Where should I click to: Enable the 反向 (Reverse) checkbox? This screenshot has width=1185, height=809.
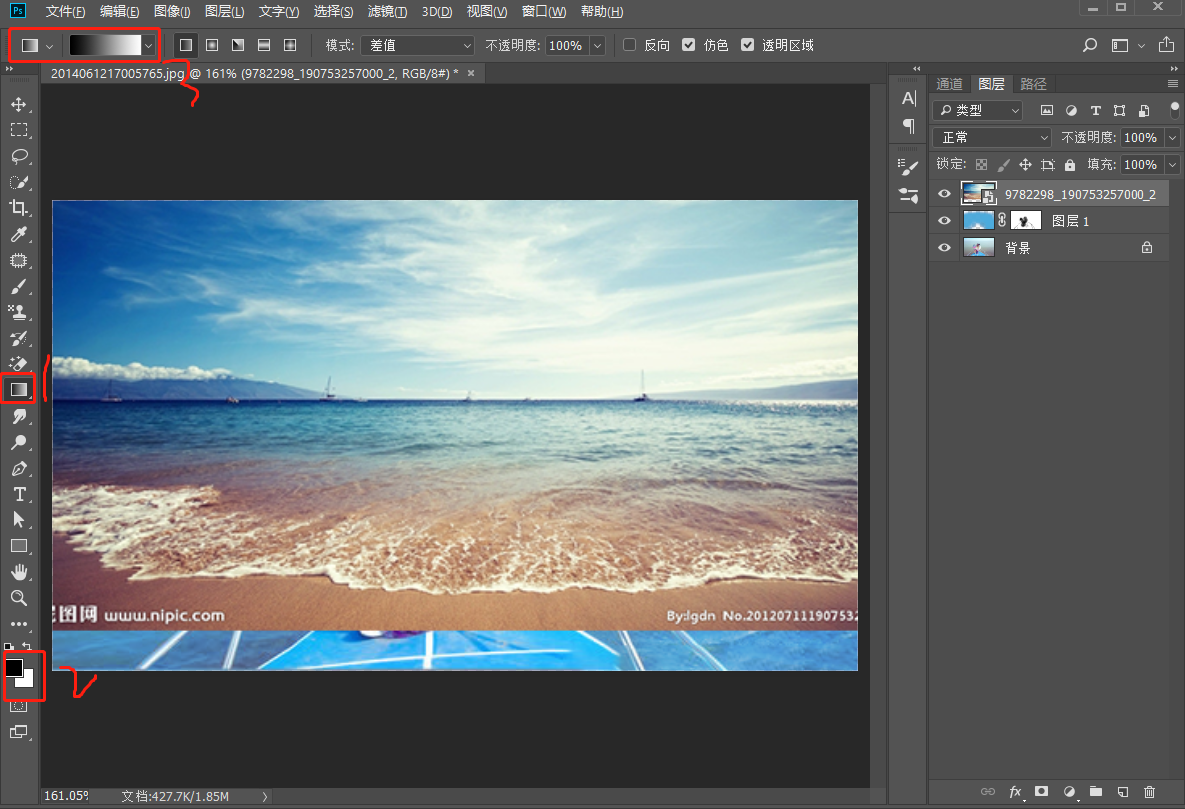click(x=629, y=45)
